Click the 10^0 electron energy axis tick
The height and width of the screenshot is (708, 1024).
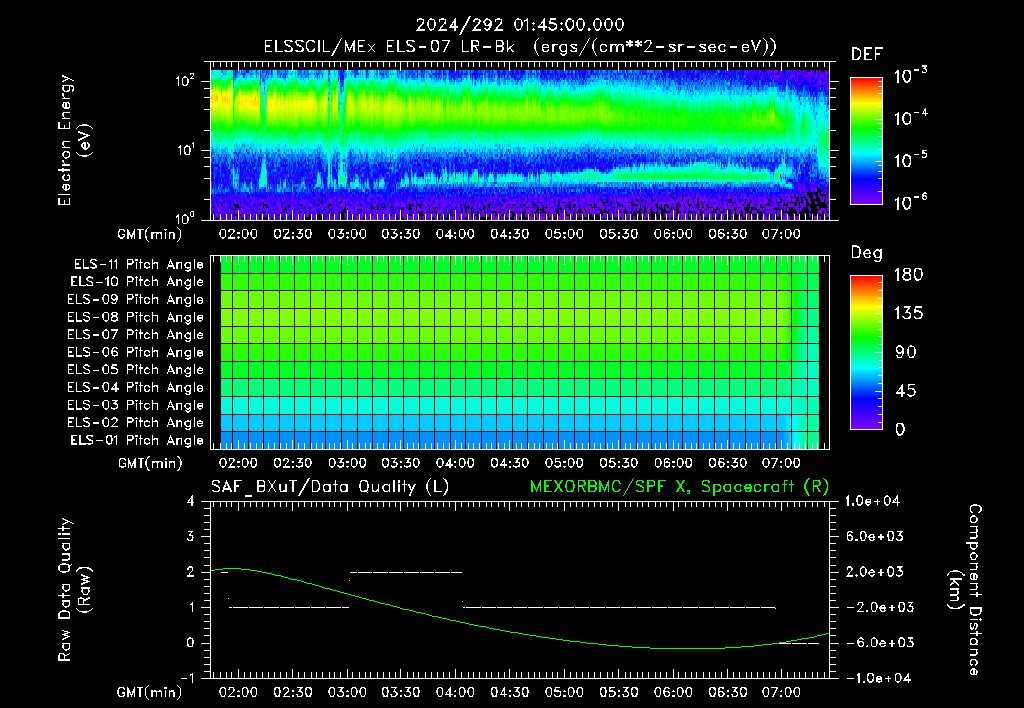click(x=185, y=217)
